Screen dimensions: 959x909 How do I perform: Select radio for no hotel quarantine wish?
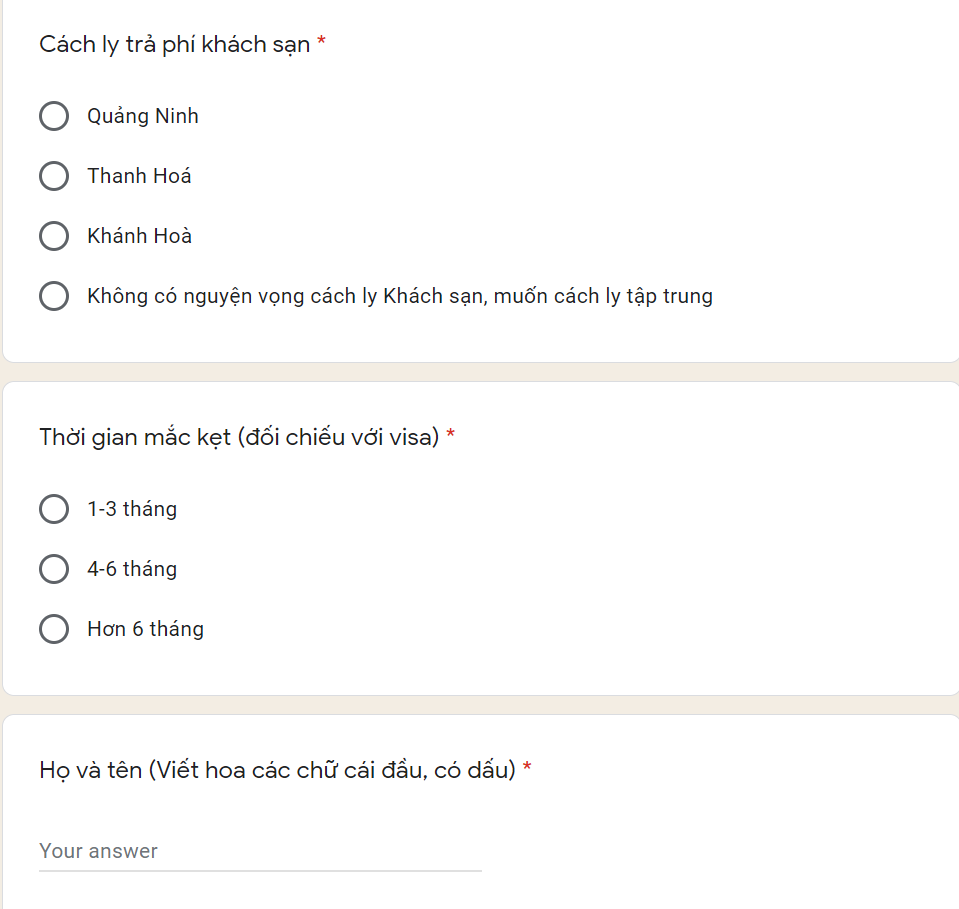[x=54, y=296]
